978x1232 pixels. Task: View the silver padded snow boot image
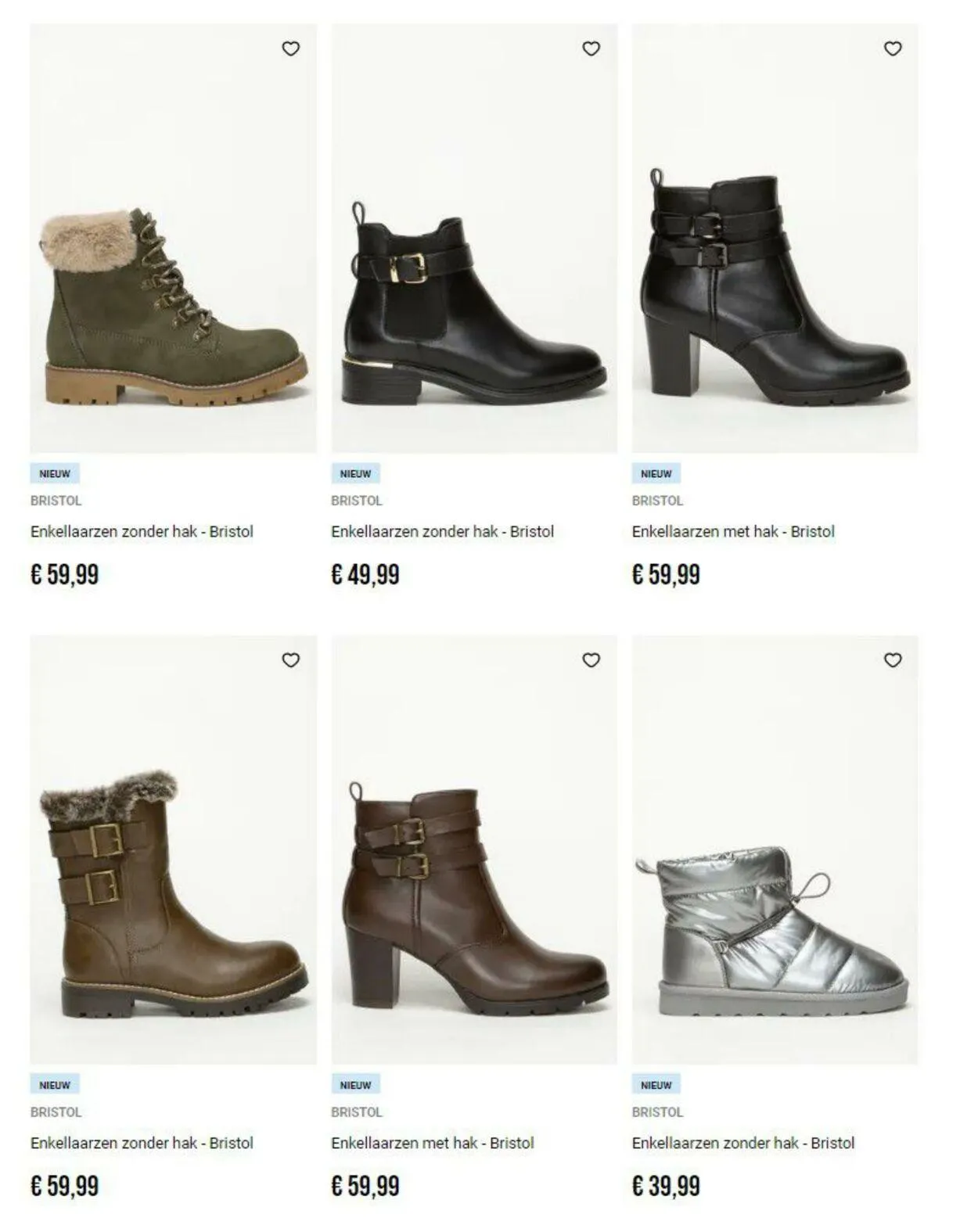tap(775, 849)
